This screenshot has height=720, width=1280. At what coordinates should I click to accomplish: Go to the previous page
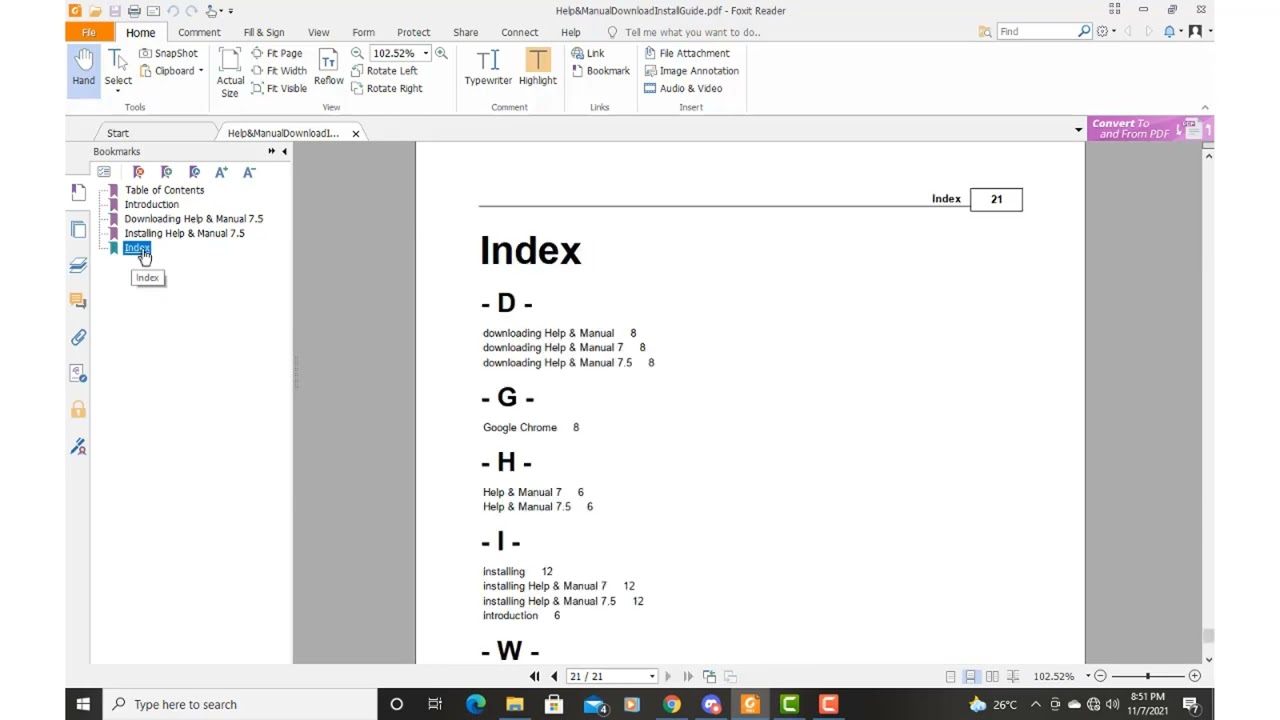tap(554, 676)
